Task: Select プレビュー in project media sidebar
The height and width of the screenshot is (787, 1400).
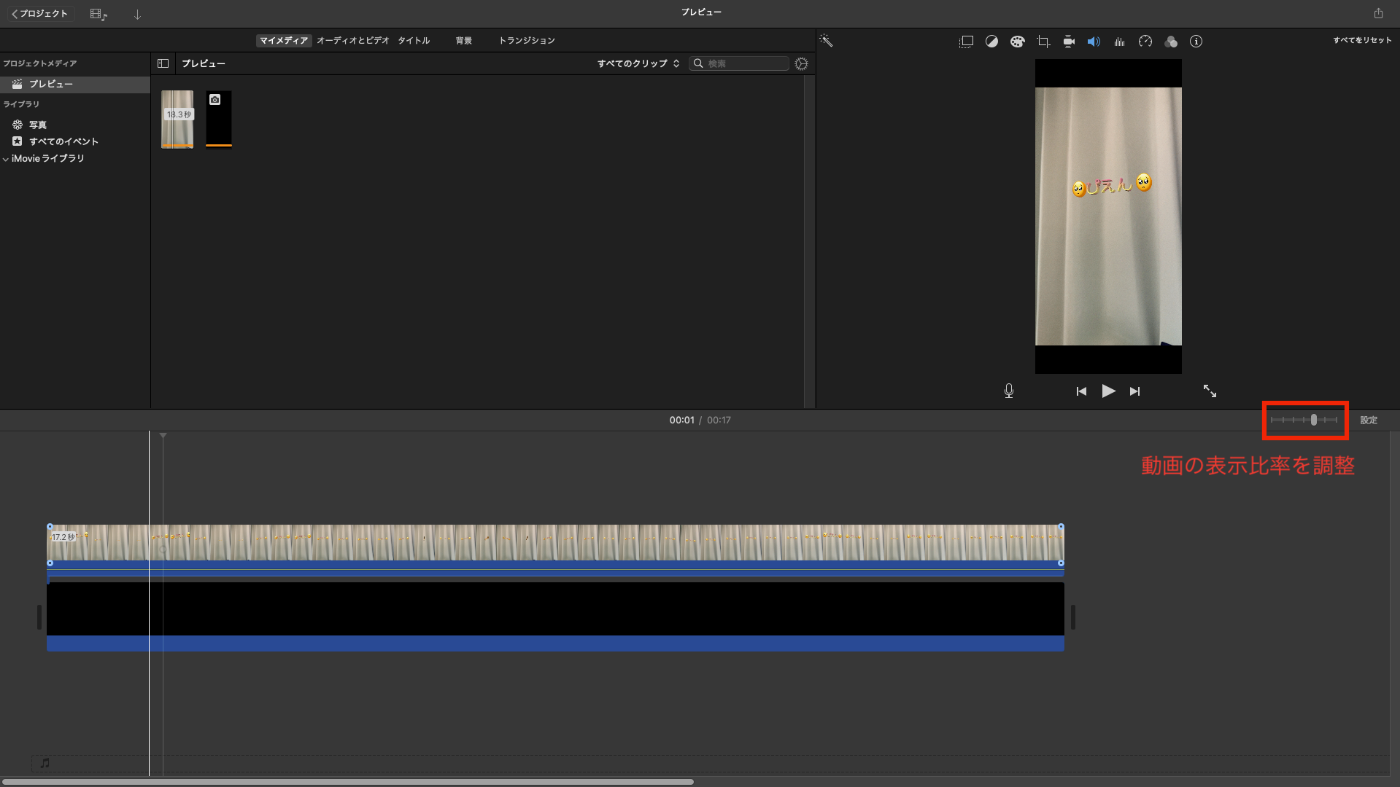Action: pos(75,85)
